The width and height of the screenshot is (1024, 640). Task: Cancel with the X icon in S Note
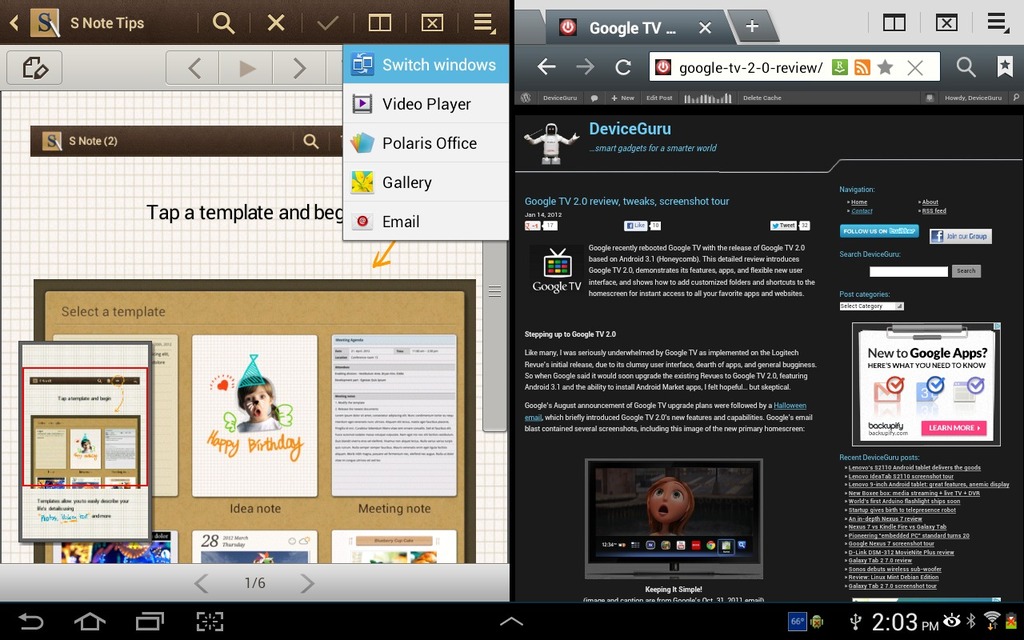tap(276, 23)
